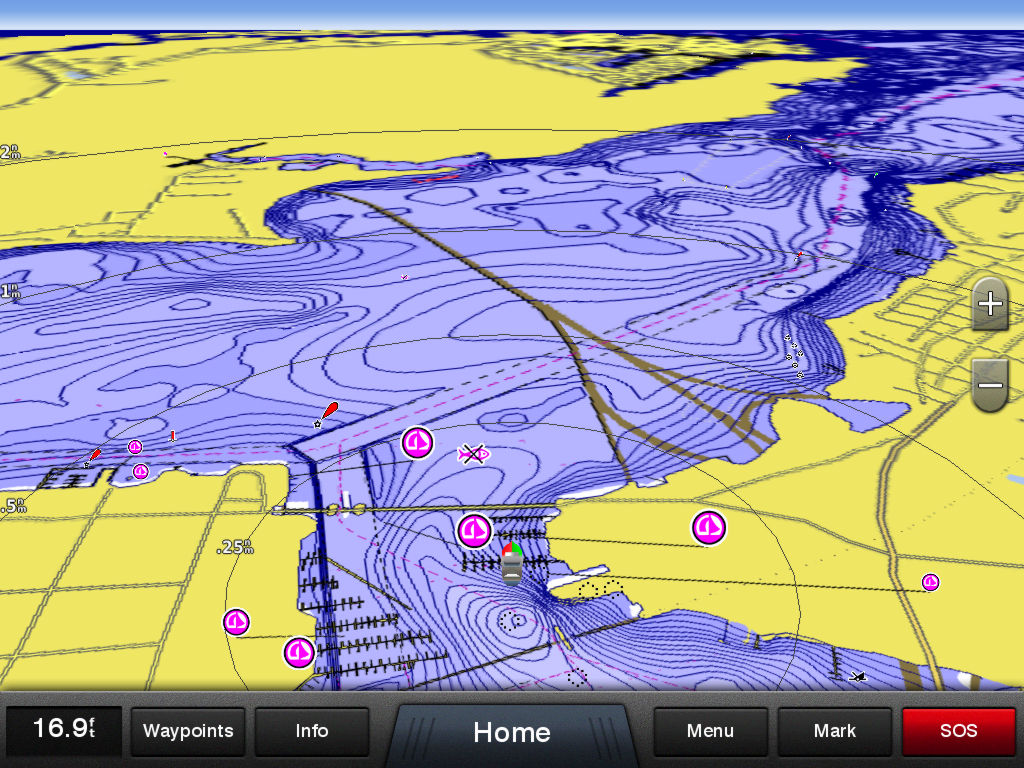Screen dimensions: 1024x768
Task: Tap the .5 nm range ring label
Action: coord(13,505)
